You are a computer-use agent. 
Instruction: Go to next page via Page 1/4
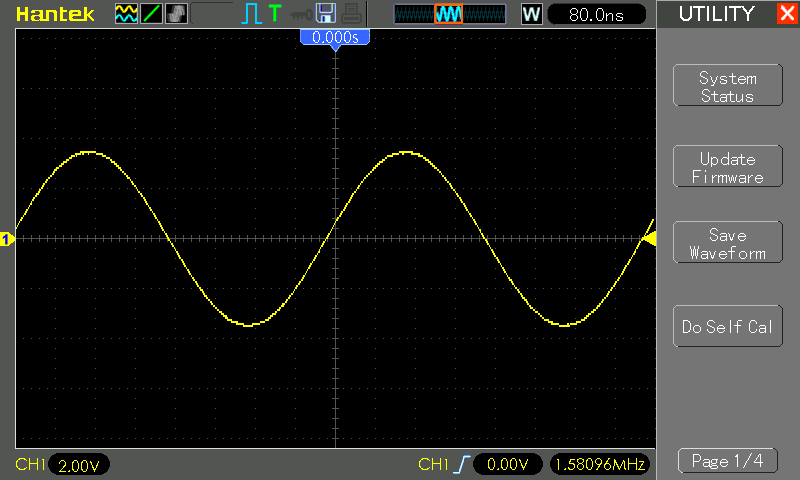pyautogui.click(x=727, y=461)
